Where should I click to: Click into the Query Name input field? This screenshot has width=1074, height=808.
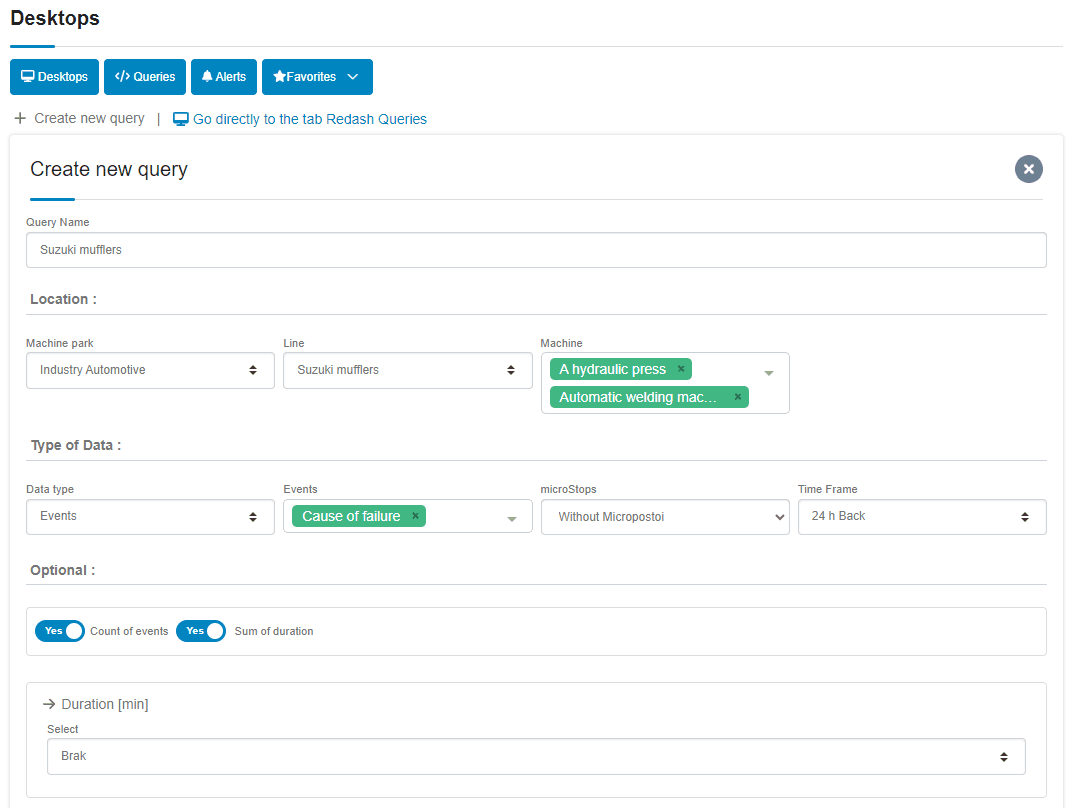pyautogui.click(x=536, y=250)
